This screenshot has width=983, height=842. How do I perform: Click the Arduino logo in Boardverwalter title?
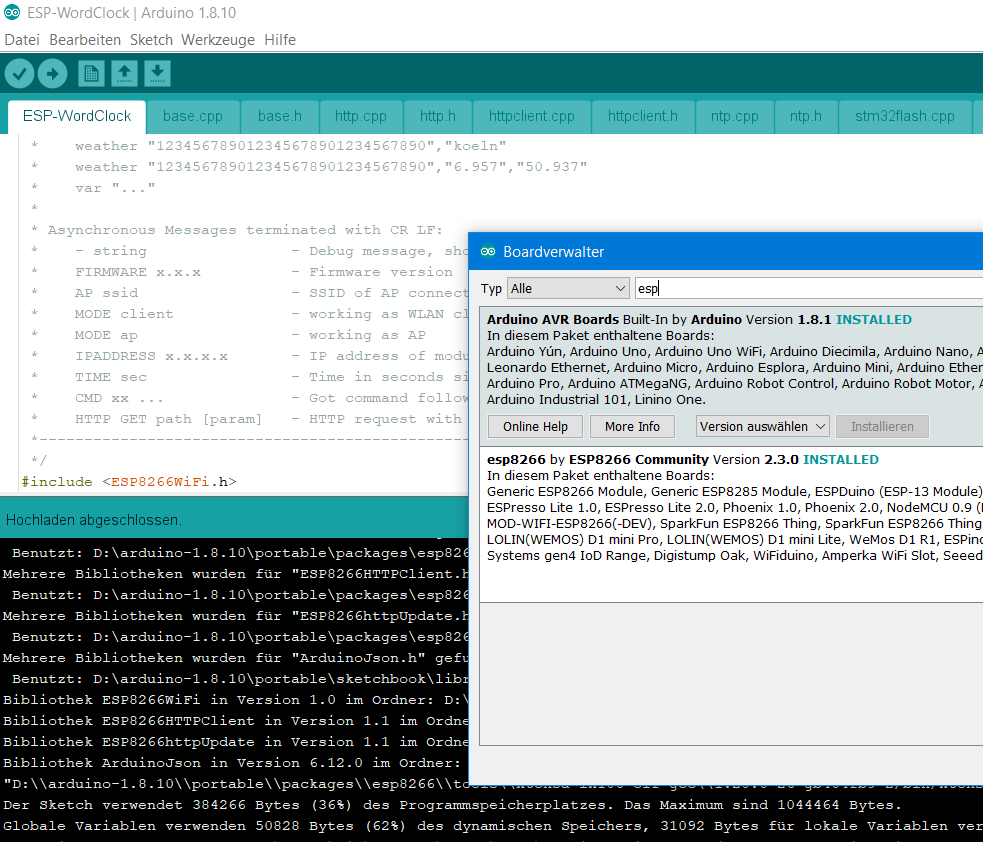pyautogui.click(x=488, y=251)
